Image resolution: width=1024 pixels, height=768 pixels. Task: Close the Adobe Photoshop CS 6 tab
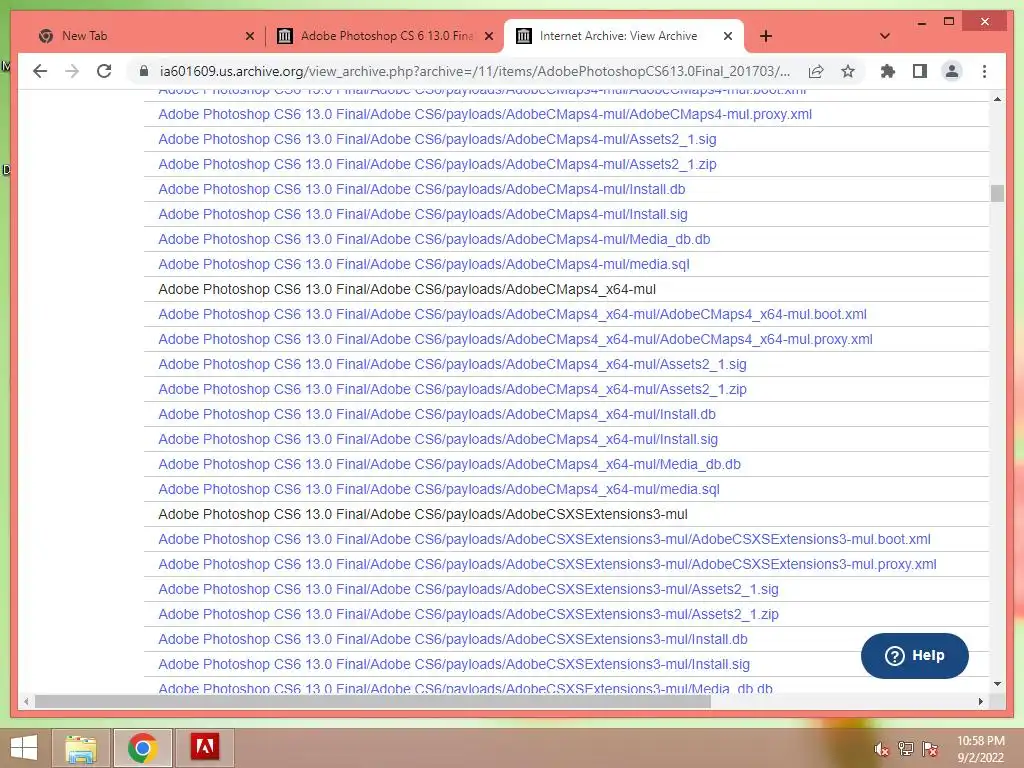(488, 36)
